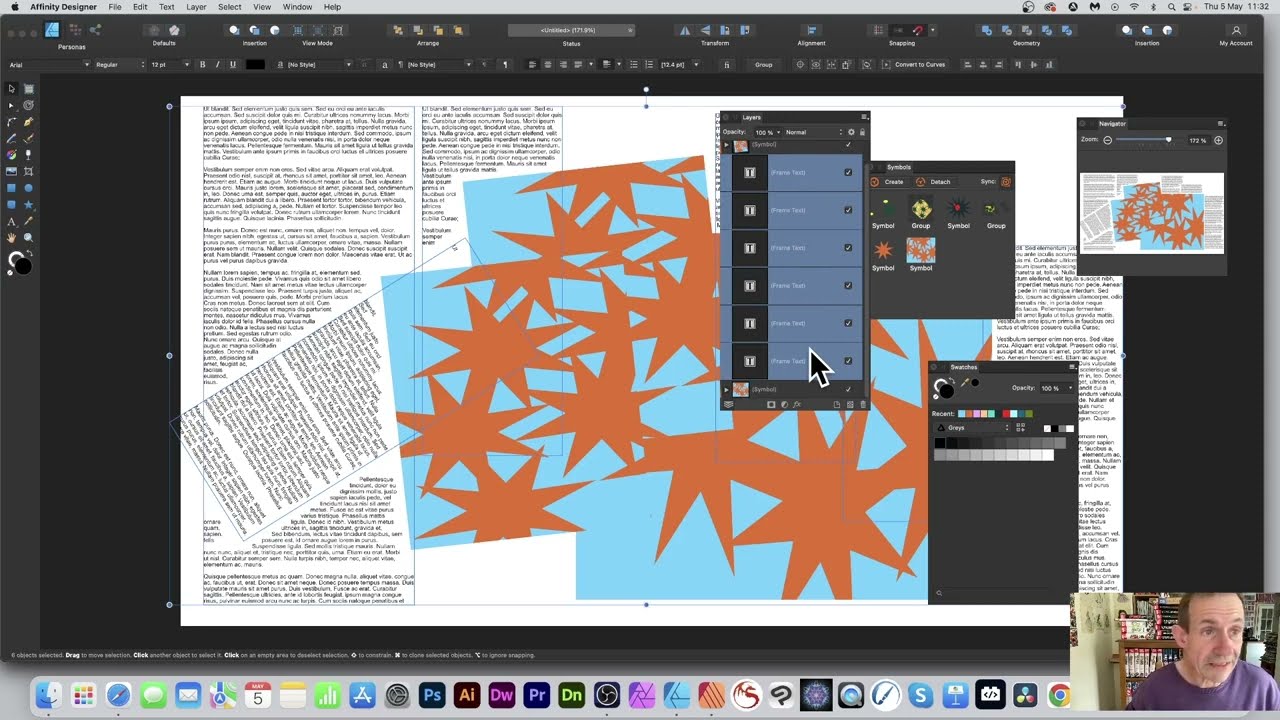Open the Layer menu
Screen dimensions: 1280x720
click(196, 7)
